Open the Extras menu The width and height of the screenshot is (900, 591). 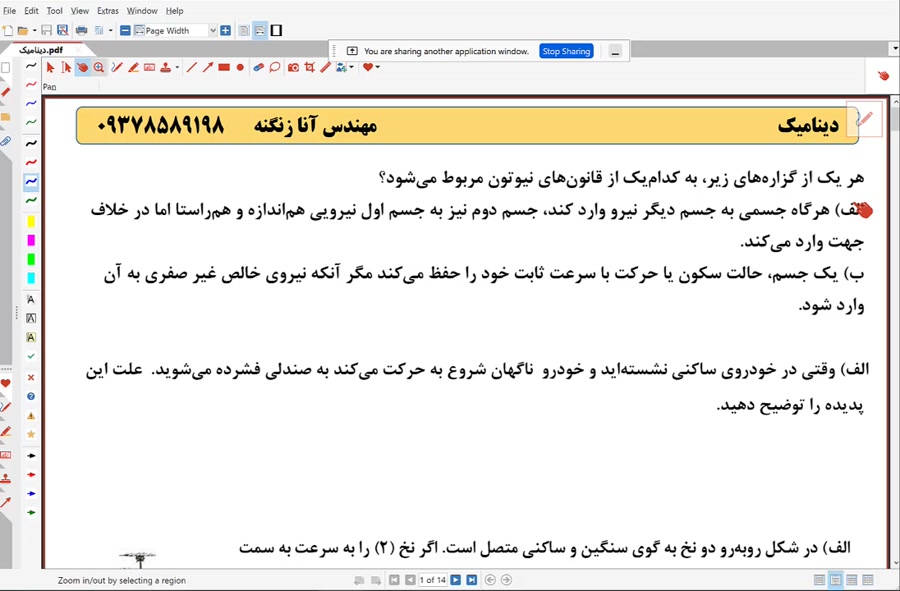pos(108,10)
